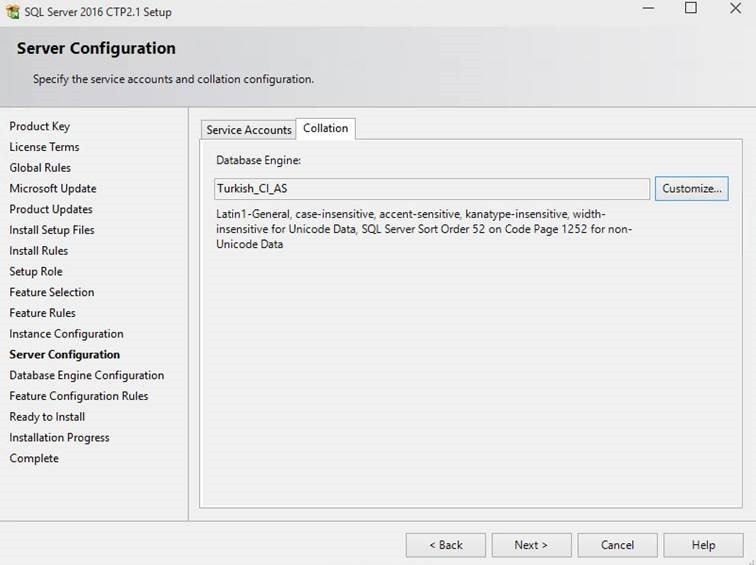
Task: Select the Install Setup Files step
Action: pyautogui.click(x=52, y=230)
